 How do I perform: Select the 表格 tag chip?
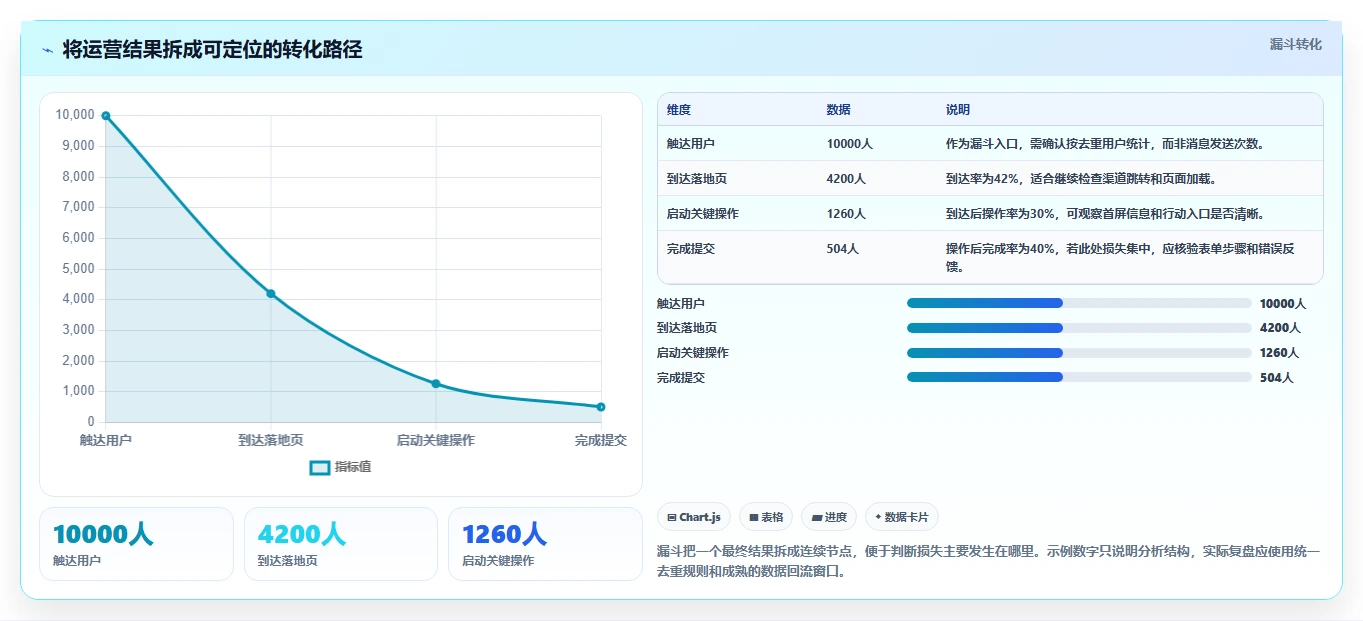[766, 517]
